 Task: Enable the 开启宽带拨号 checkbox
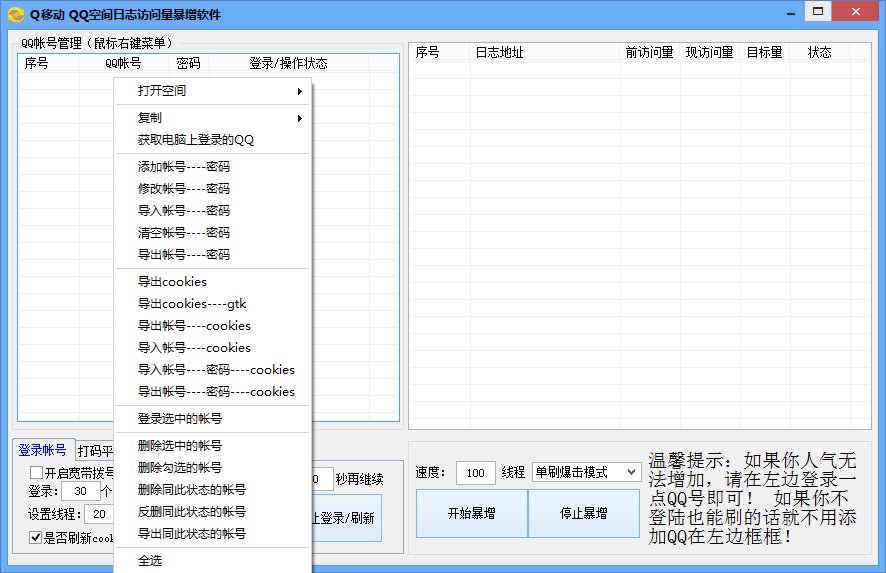click(x=37, y=472)
